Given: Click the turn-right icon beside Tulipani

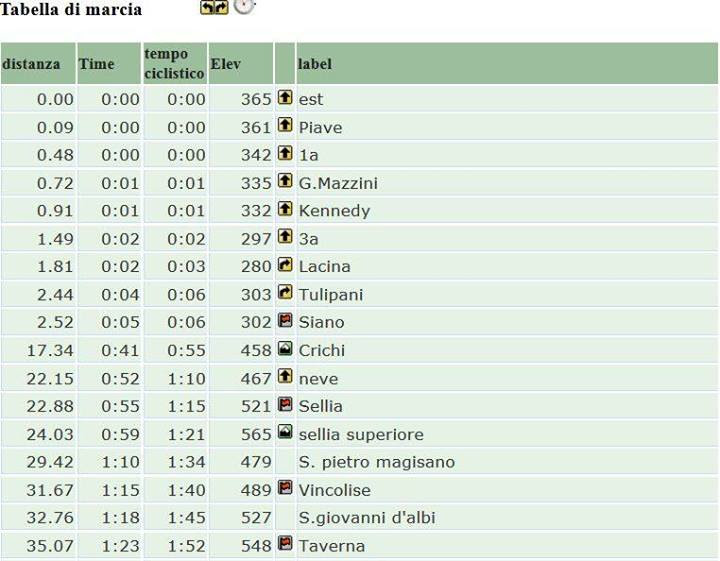Looking at the screenshot, I should [285, 292].
